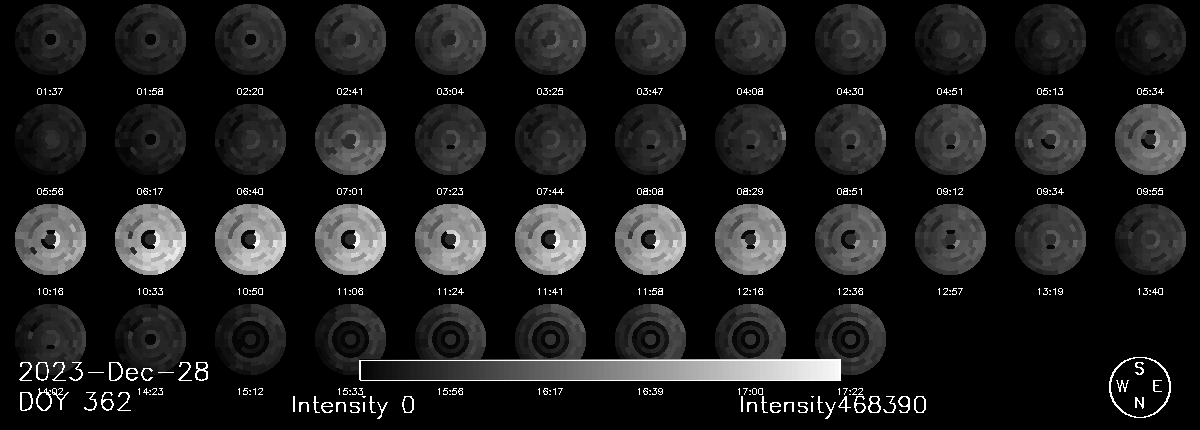The image size is (1200, 430).
Task: Select the 01:37 circular sky map
Action: 50,40
